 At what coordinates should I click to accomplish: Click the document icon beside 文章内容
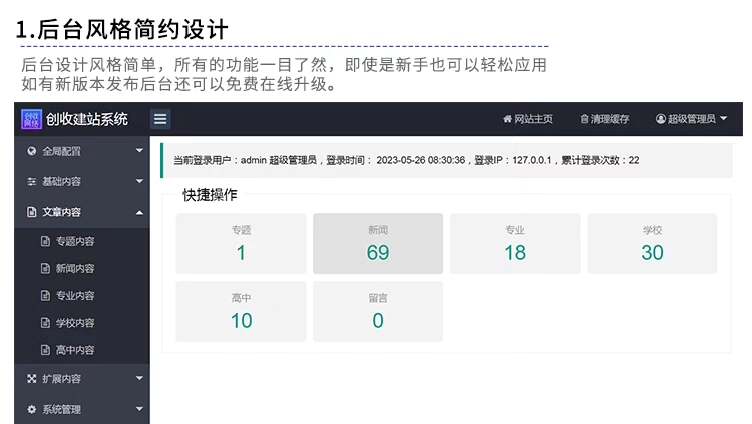tap(32, 212)
